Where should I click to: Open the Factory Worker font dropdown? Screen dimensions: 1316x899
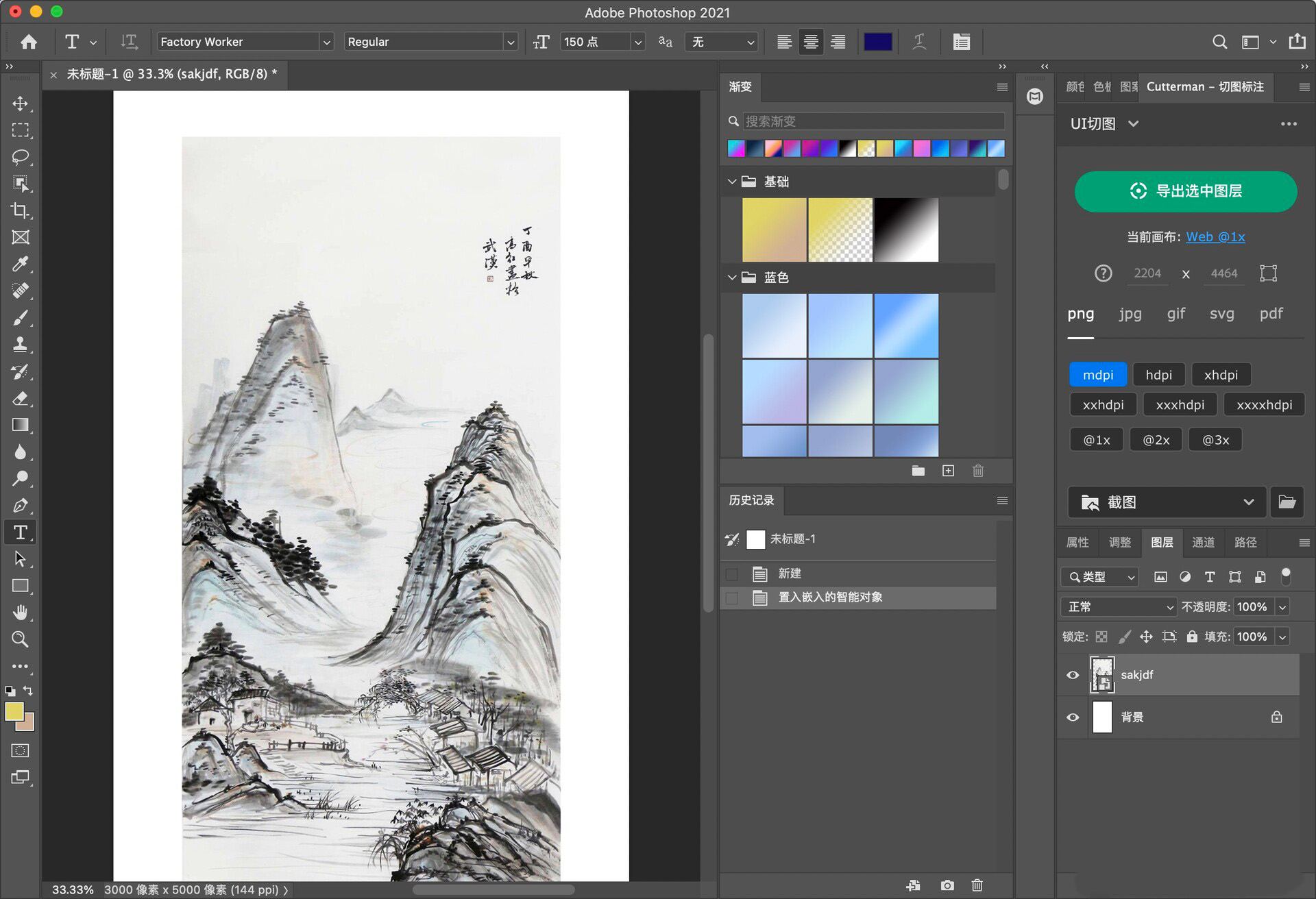pos(326,42)
